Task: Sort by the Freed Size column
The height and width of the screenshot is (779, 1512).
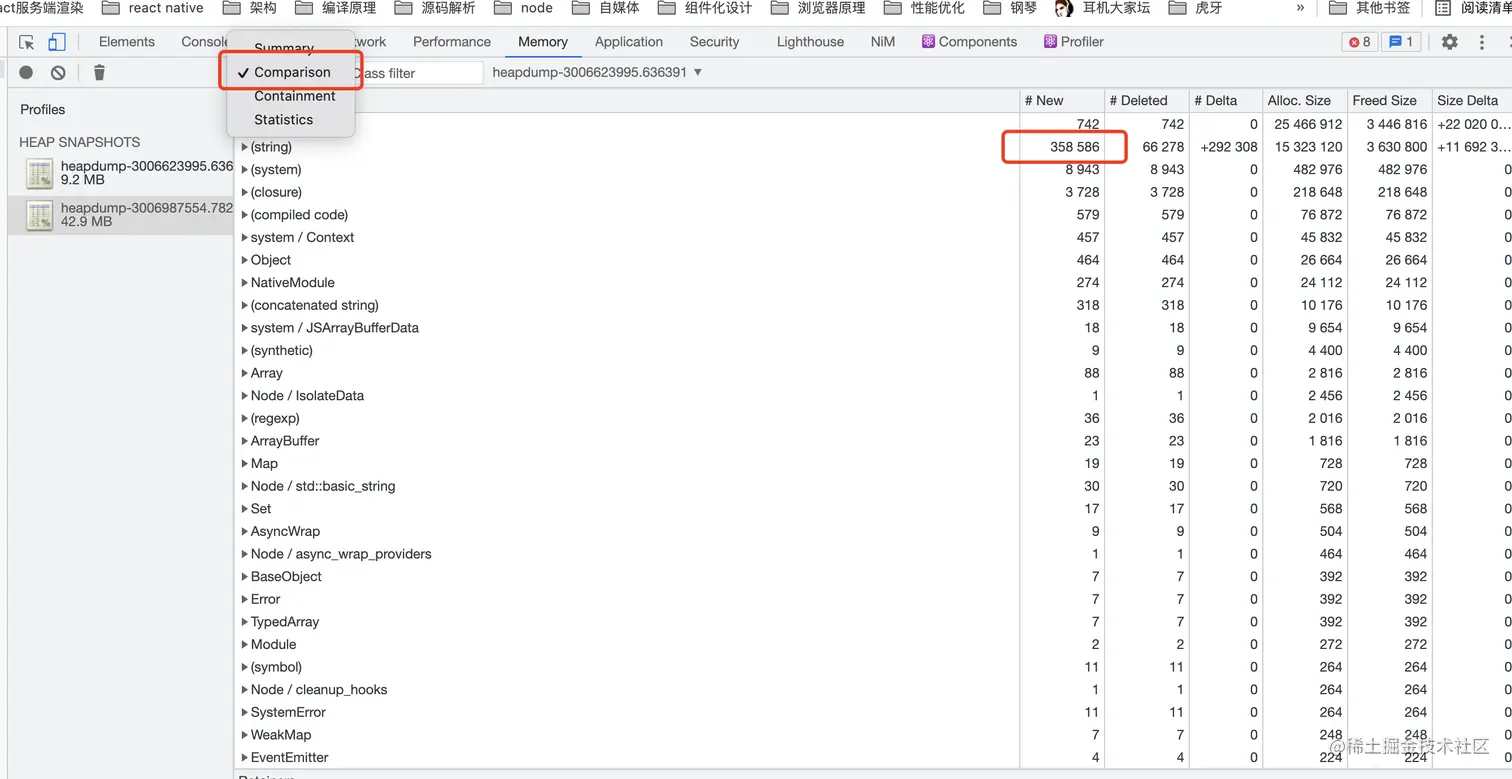Action: 1389,100
